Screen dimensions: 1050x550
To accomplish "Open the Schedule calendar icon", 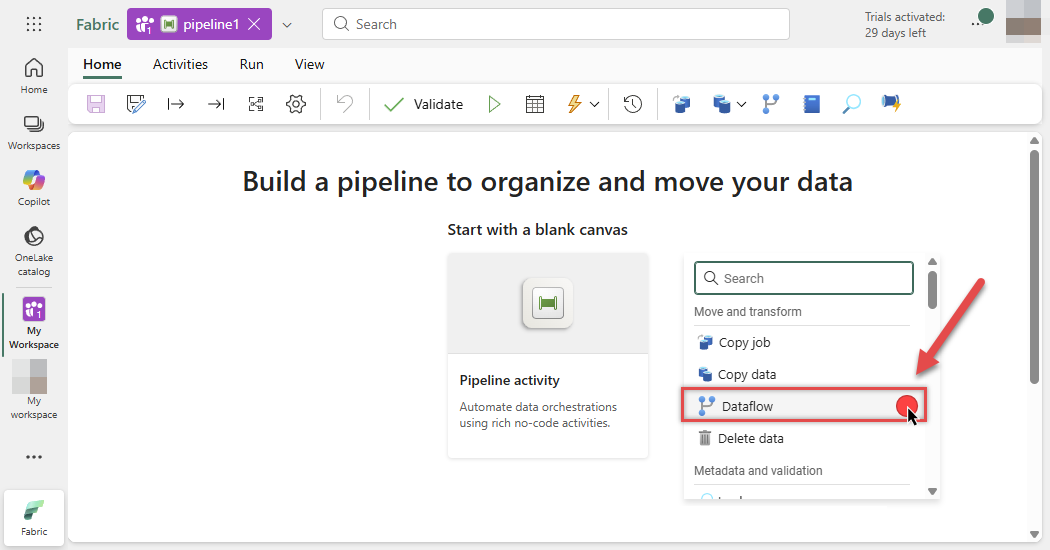I will click(x=534, y=104).
